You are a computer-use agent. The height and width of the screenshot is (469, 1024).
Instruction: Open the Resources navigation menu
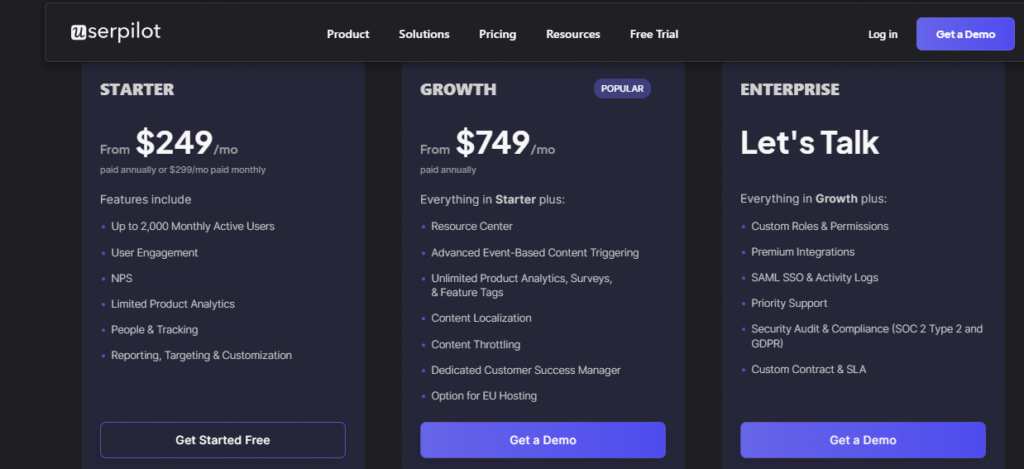tap(573, 34)
